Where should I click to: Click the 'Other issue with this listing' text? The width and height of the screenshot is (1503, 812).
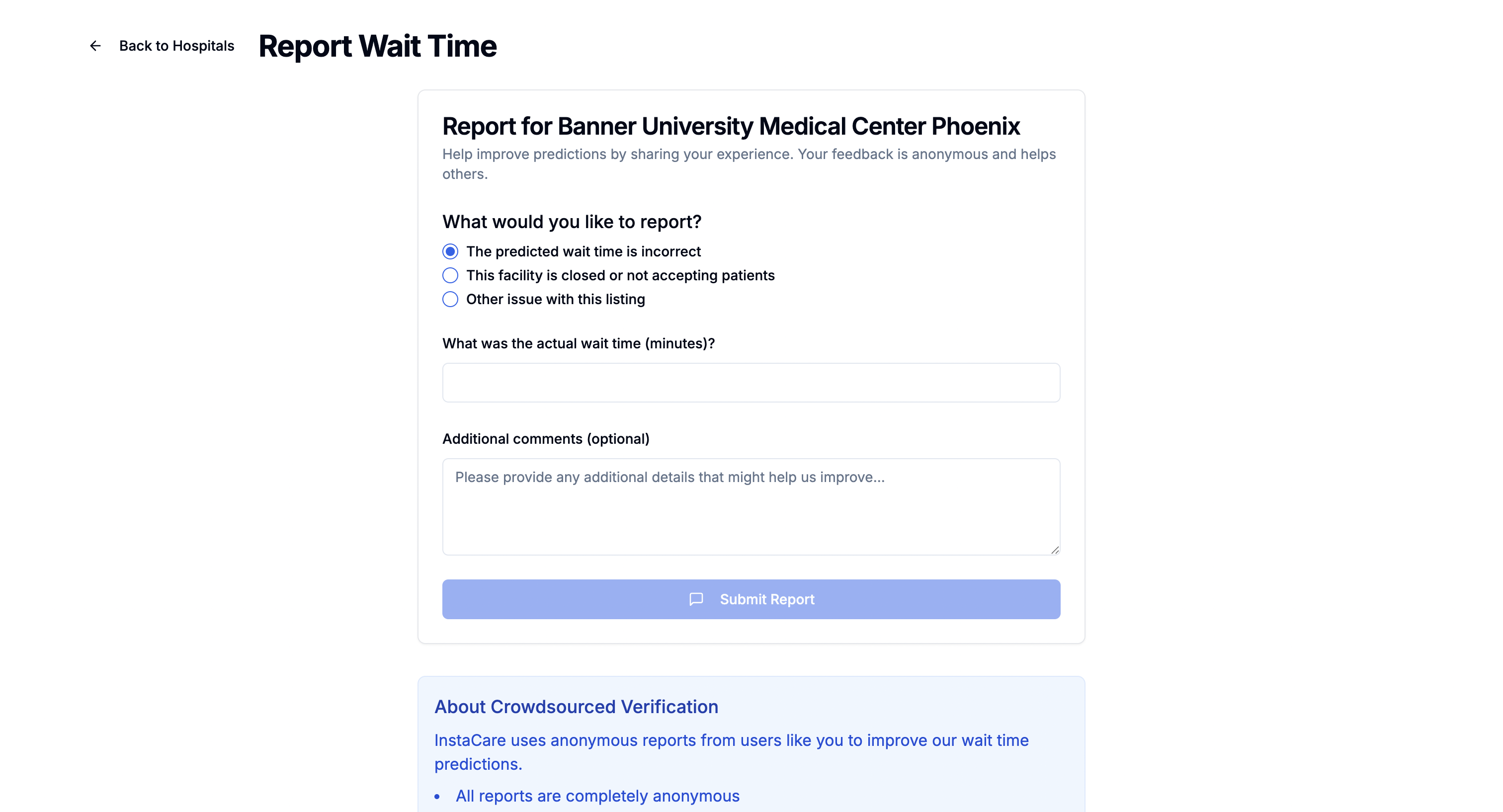point(556,299)
